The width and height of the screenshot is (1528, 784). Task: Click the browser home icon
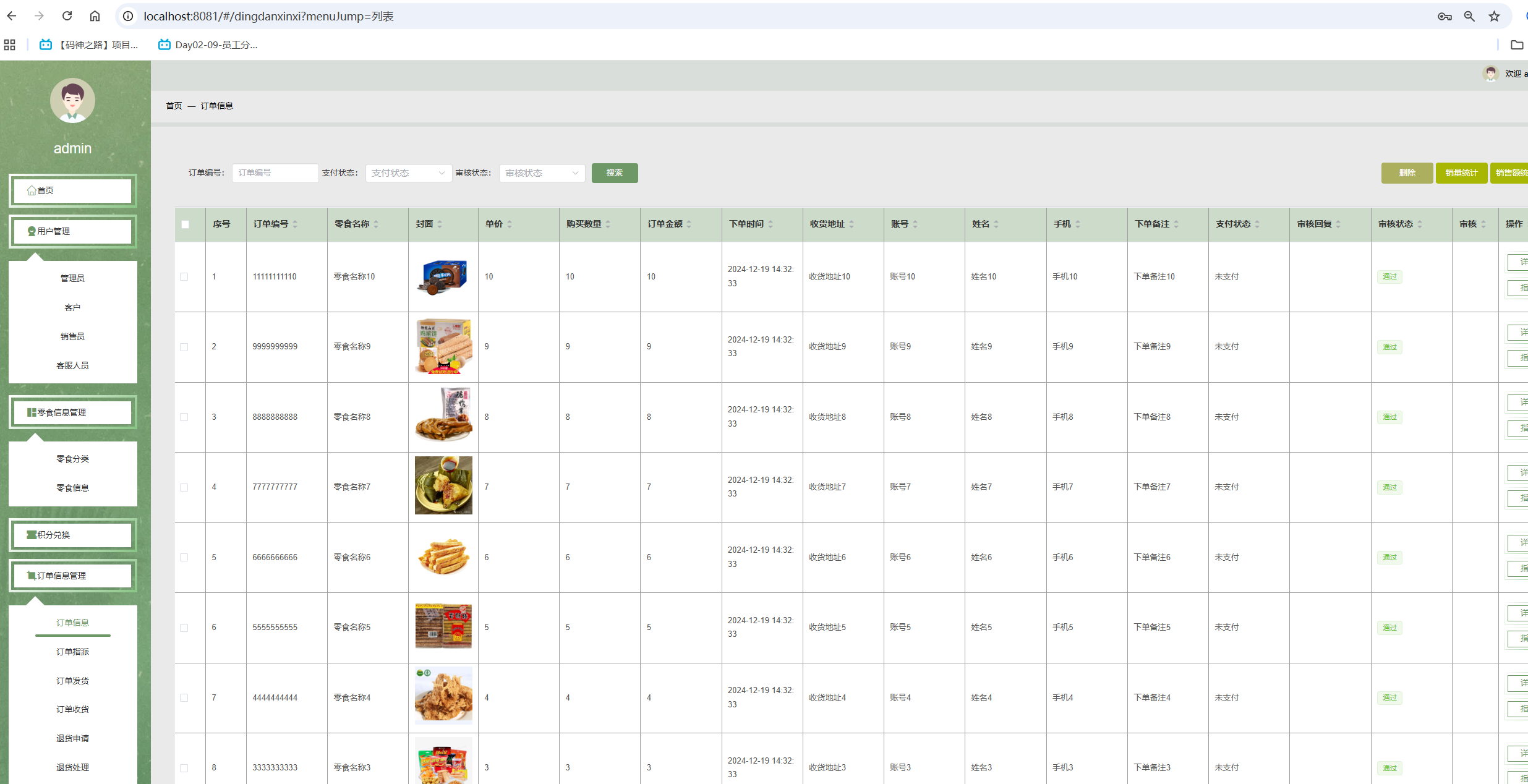(x=95, y=16)
